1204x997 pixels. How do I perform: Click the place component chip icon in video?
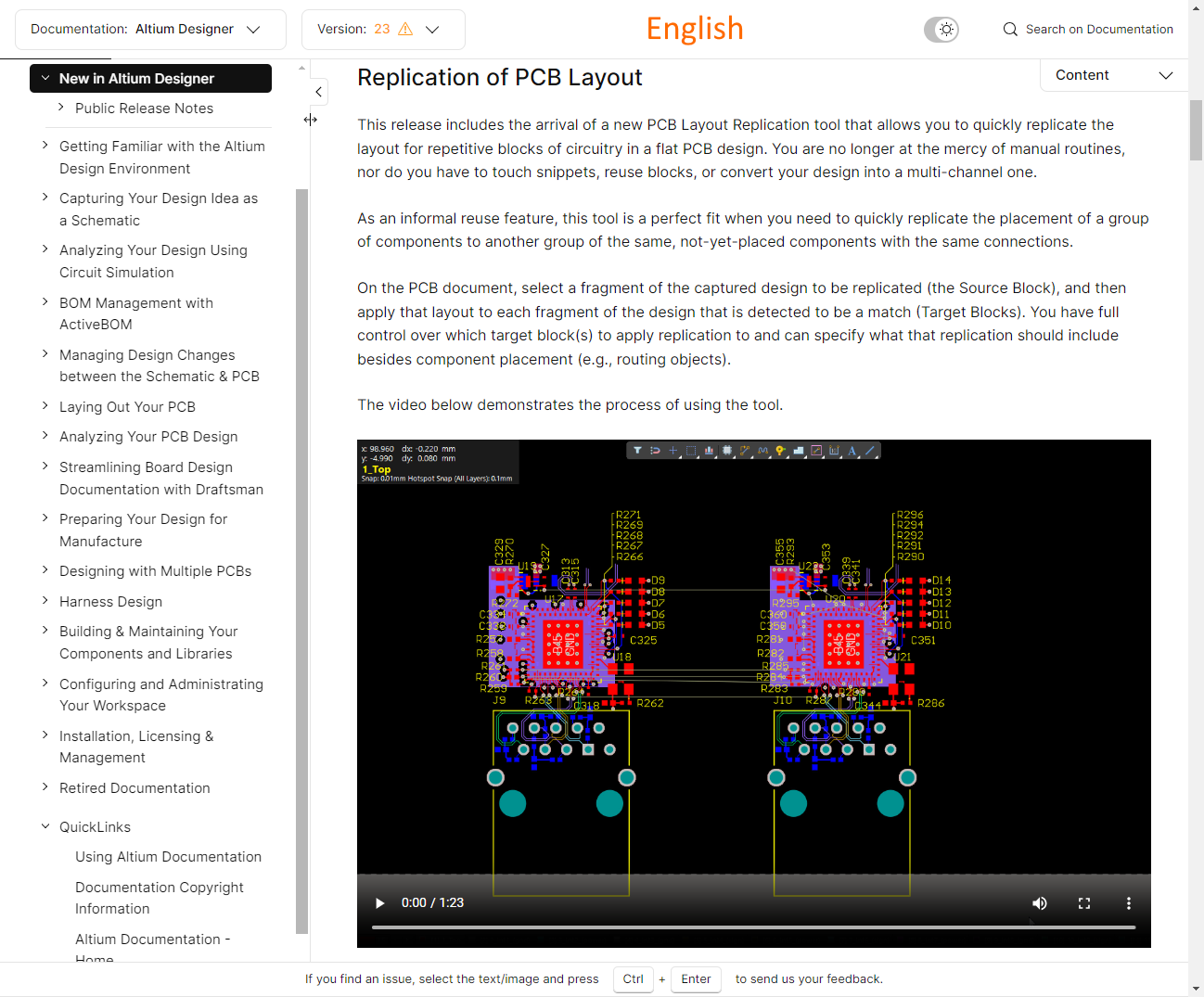click(x=727, y=451)
